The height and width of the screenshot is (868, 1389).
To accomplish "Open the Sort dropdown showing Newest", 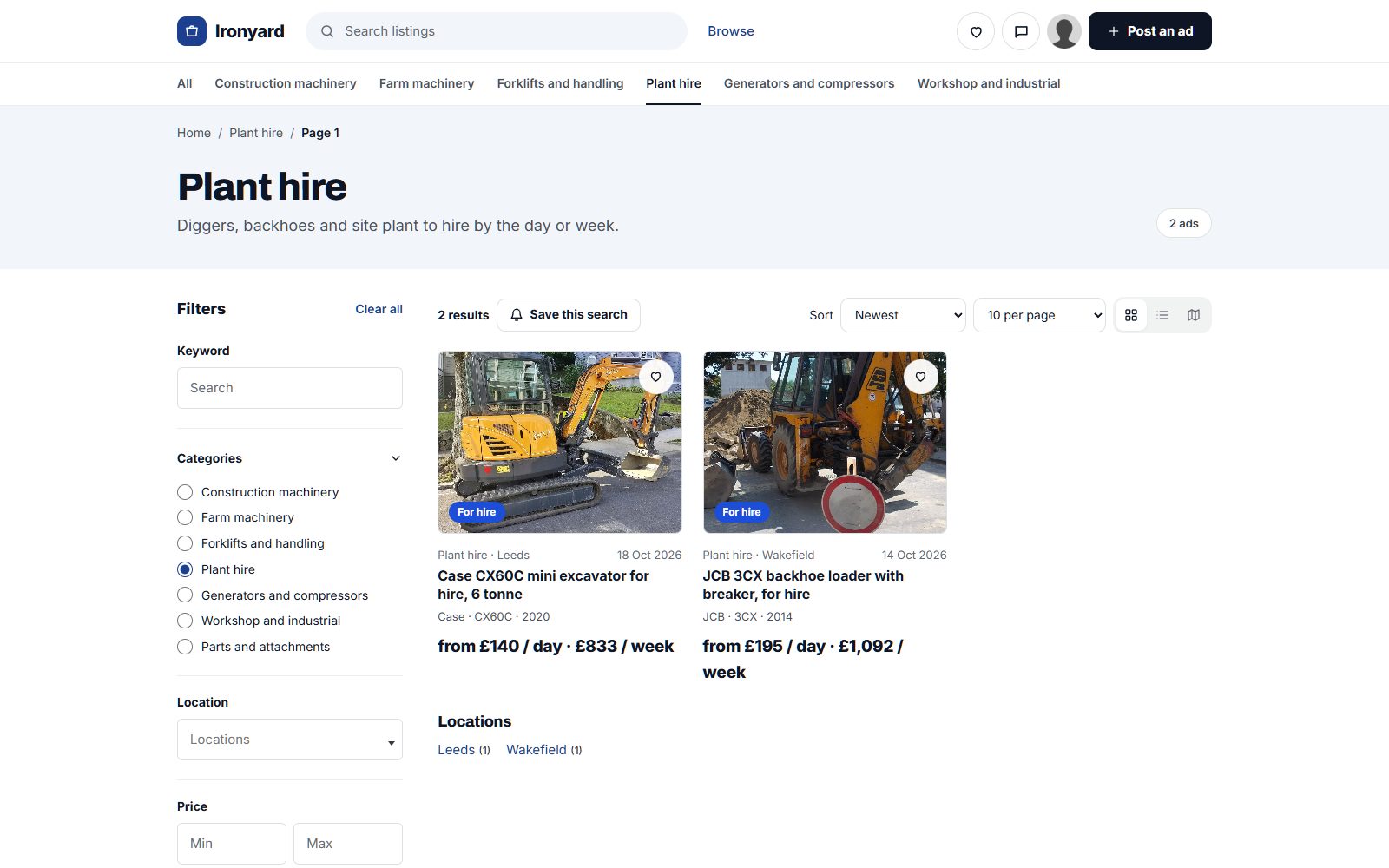I will [903, 315].
